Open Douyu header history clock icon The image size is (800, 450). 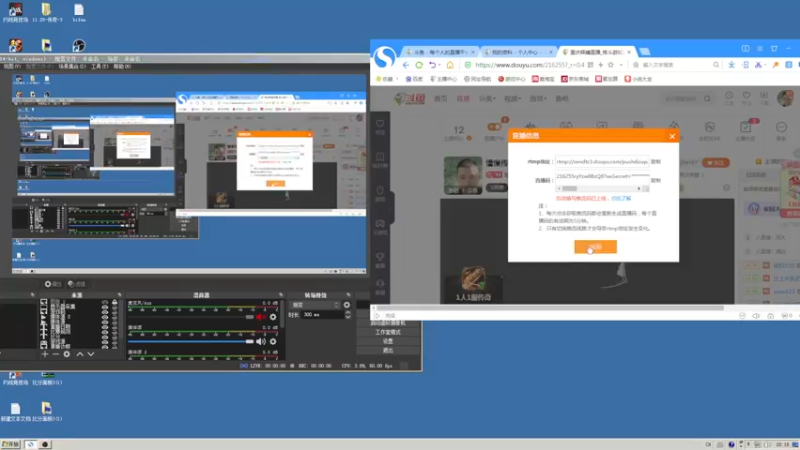(729, 95)
